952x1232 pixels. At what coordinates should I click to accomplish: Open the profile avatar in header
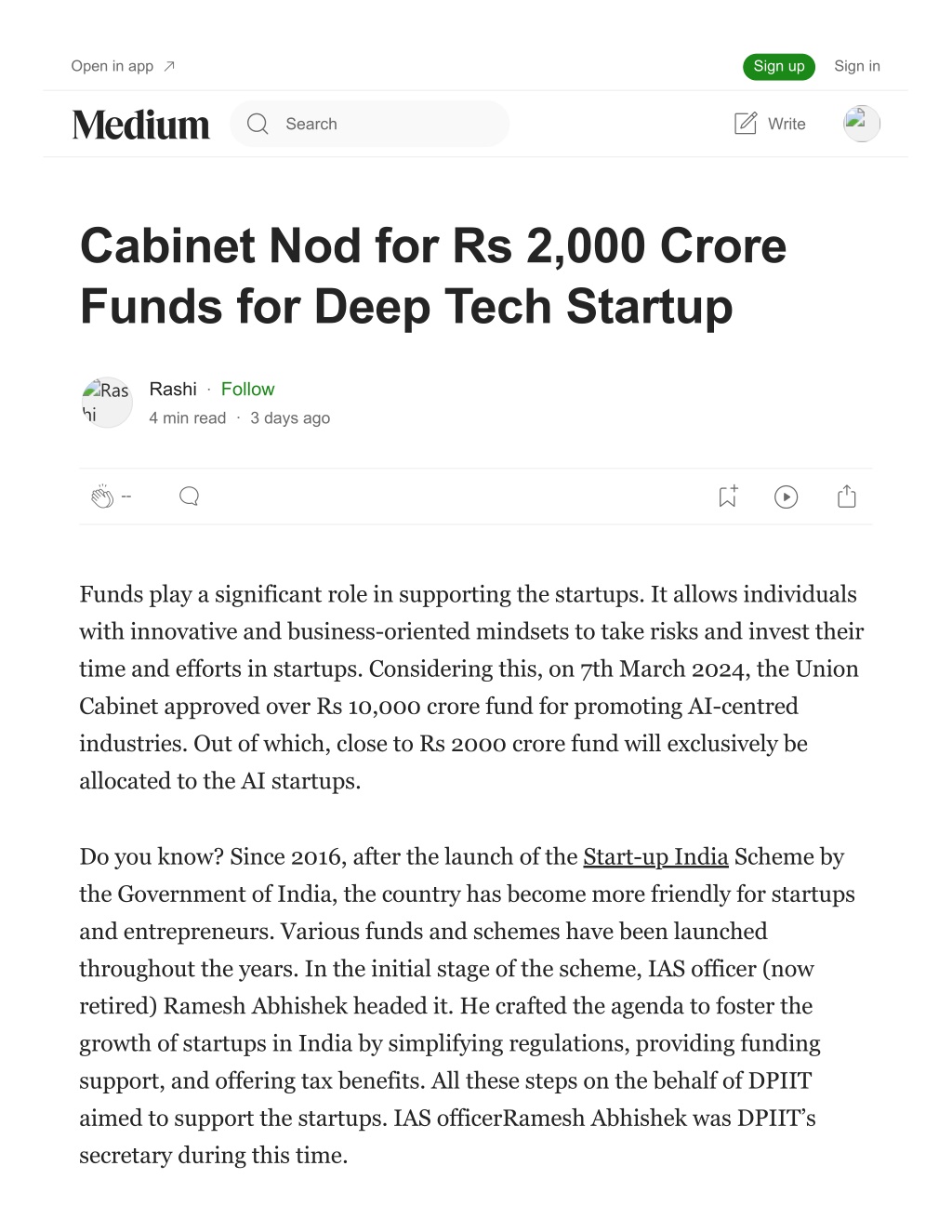[x=862, y=124]
